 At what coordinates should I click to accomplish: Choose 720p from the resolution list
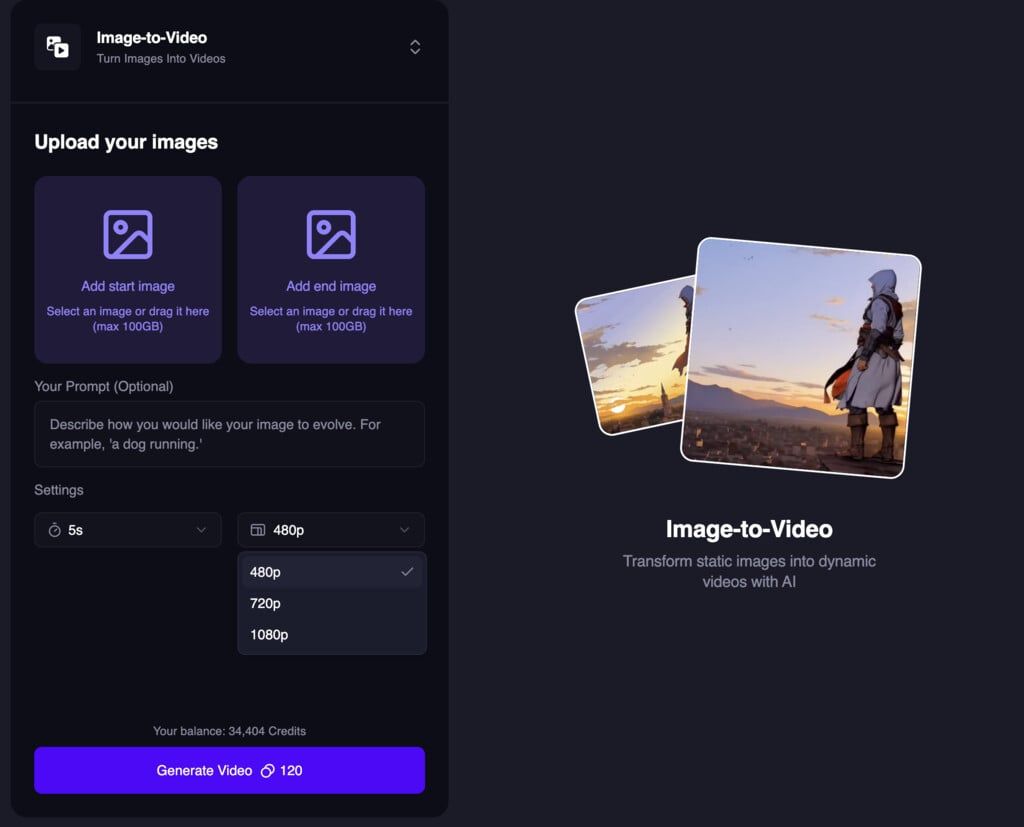[332, 604]
